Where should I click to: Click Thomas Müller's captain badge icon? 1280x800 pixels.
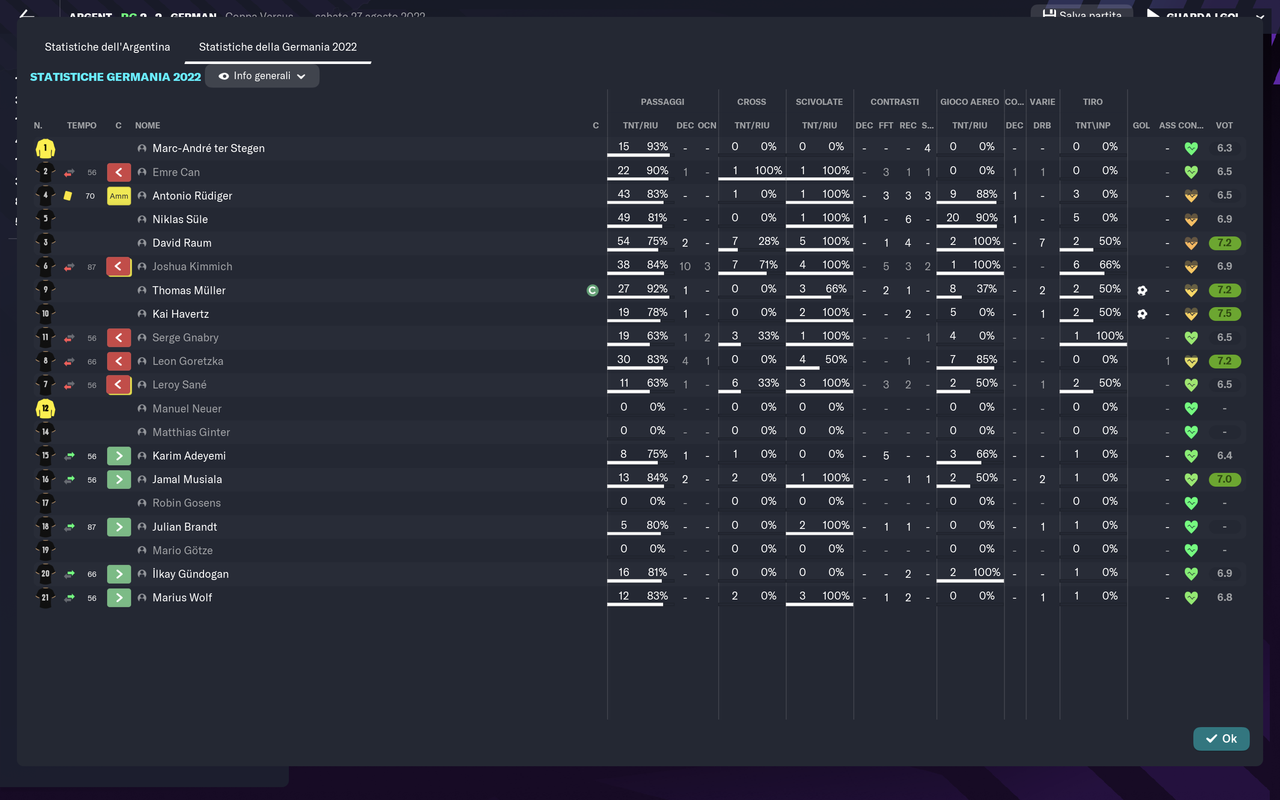[x=593, y=290]
